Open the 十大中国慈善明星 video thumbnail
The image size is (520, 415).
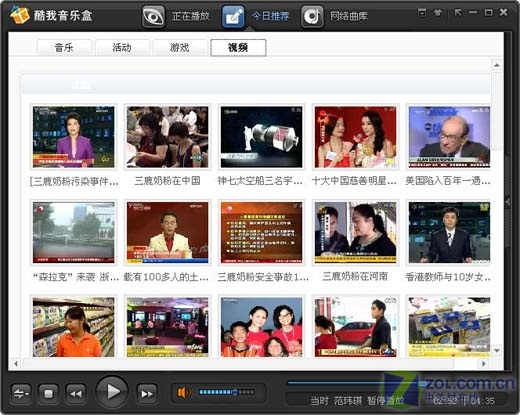pyautogui.click(x=356, y=137)
